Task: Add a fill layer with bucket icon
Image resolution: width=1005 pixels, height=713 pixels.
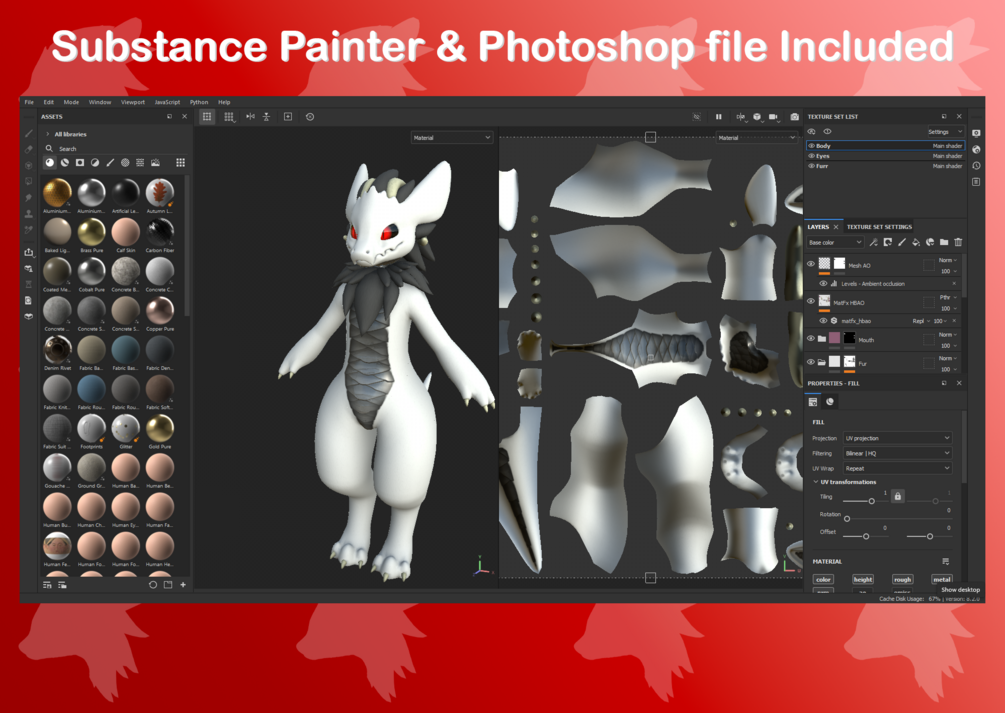Action: tap(916, 242)
